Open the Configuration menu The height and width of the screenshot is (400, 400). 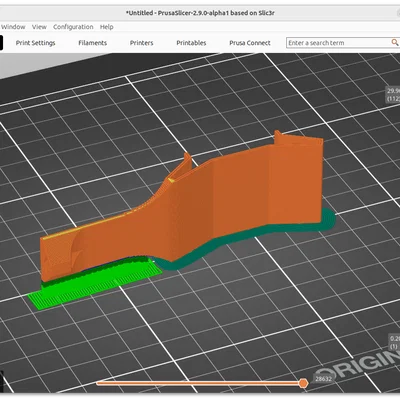pyautogui.click(x=73, y=27)
